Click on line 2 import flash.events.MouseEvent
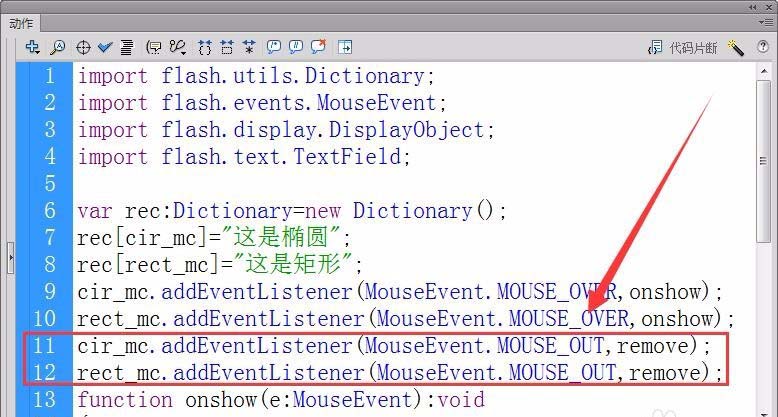778x417 pixels. (262, 103)
